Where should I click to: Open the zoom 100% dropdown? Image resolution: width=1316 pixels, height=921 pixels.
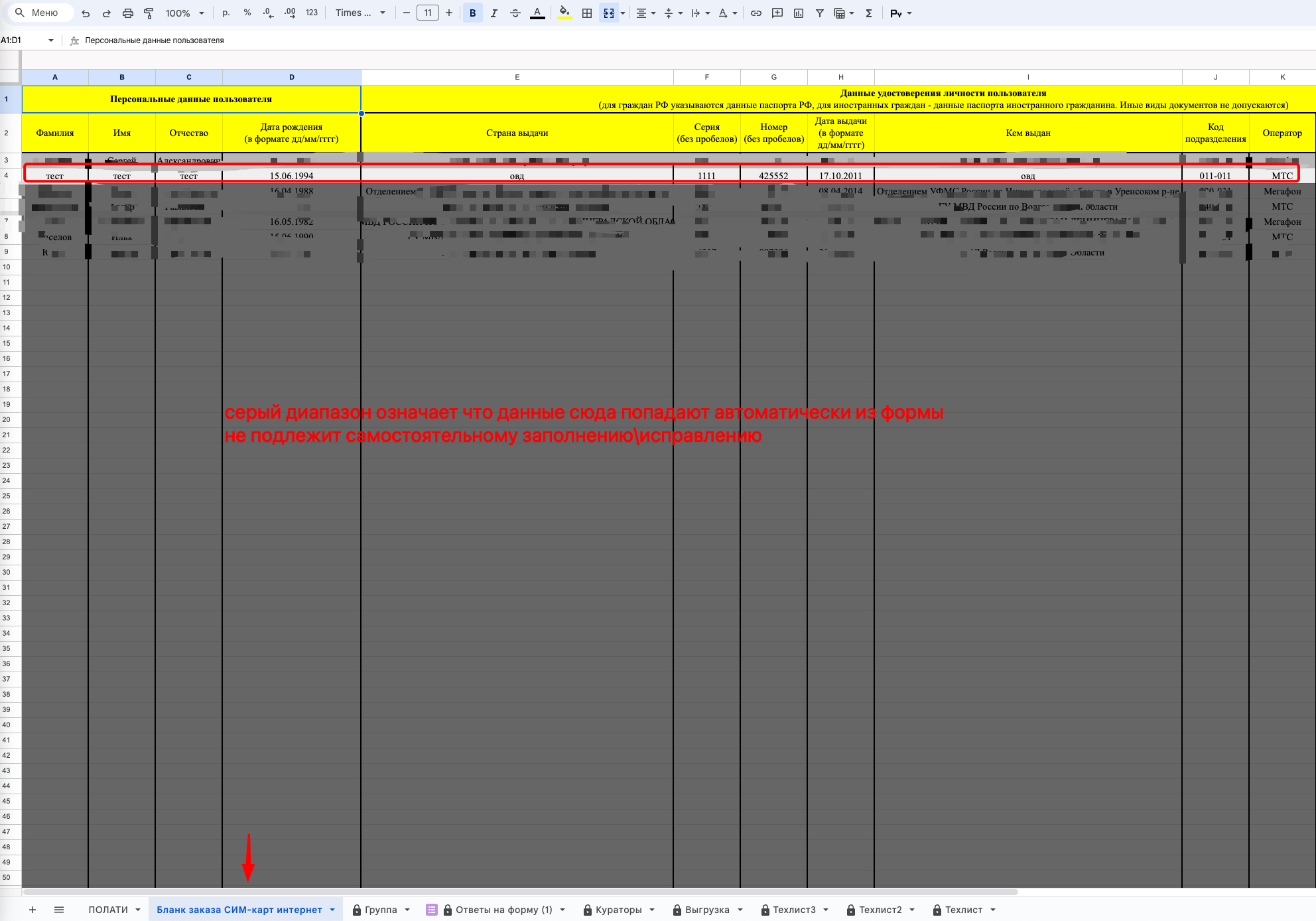click(x=184, y=13)
